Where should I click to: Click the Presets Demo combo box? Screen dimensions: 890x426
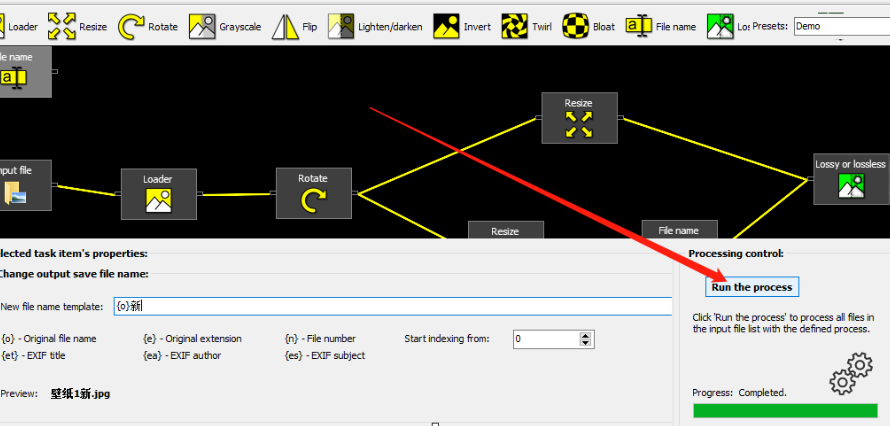pyautogui.click(x=841, y=26)
